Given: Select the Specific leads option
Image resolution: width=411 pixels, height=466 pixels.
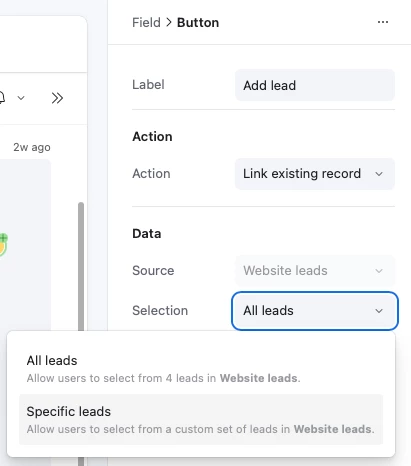Looking at the screenshot, I should click(201, 419).
